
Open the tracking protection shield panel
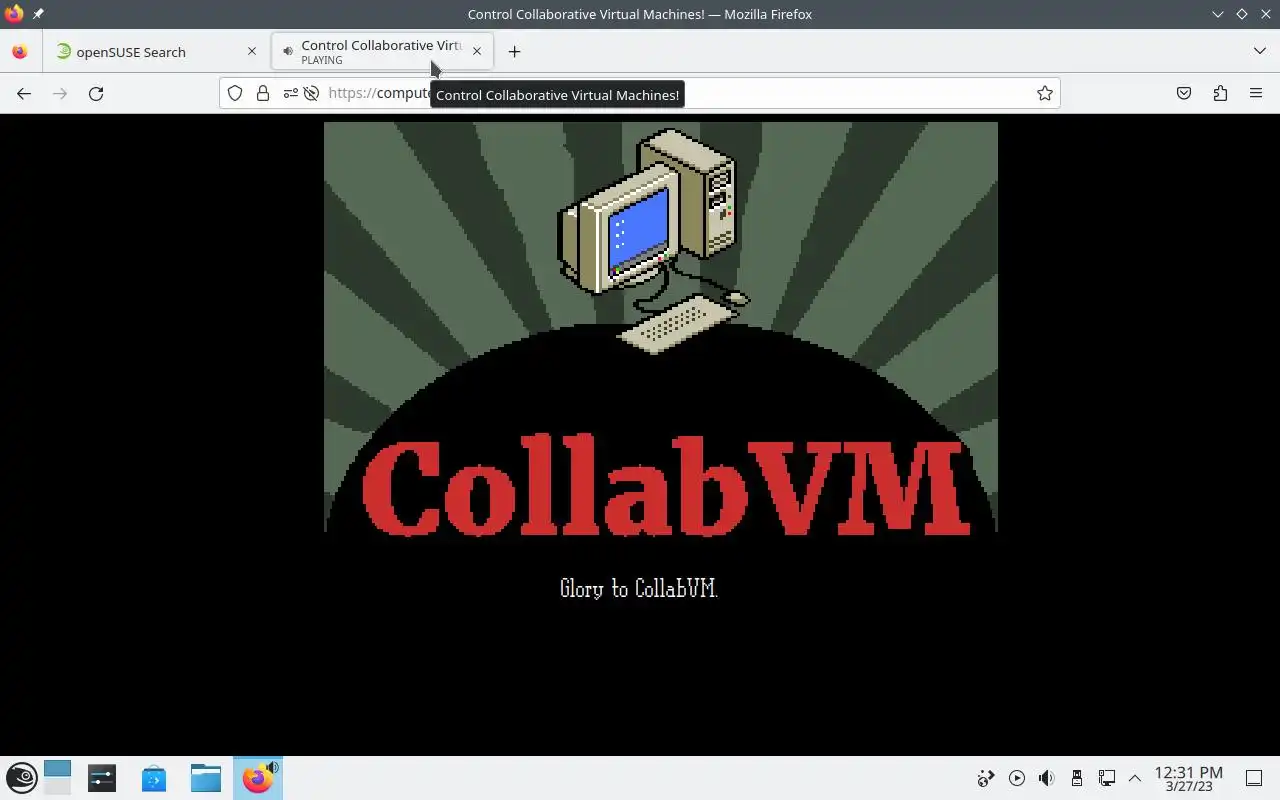coord(235,93)
